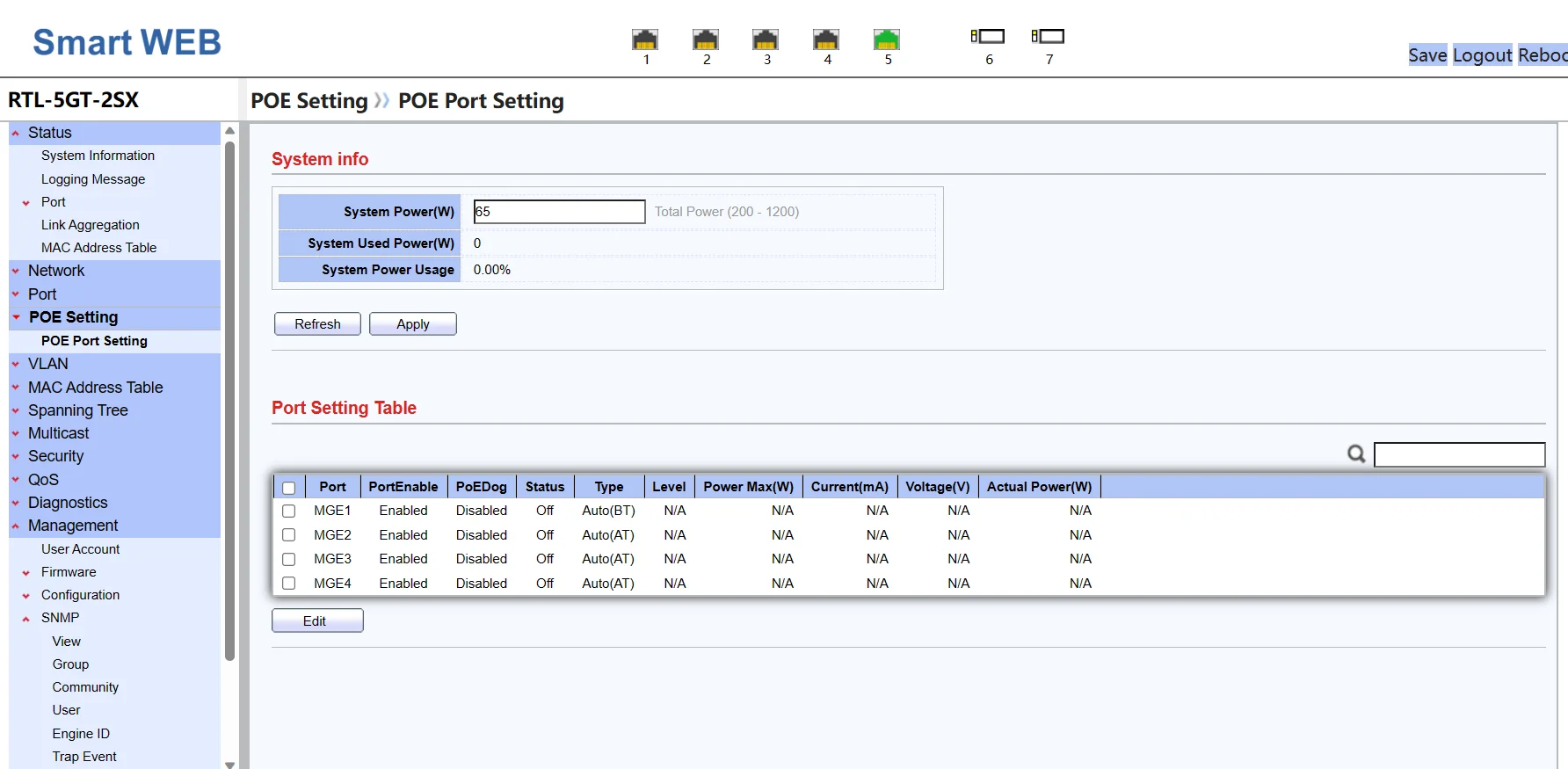The height and width of the screenshot is (769, 1568).
Task: Click the SFP port 6 icon
Action: point(988,36)
